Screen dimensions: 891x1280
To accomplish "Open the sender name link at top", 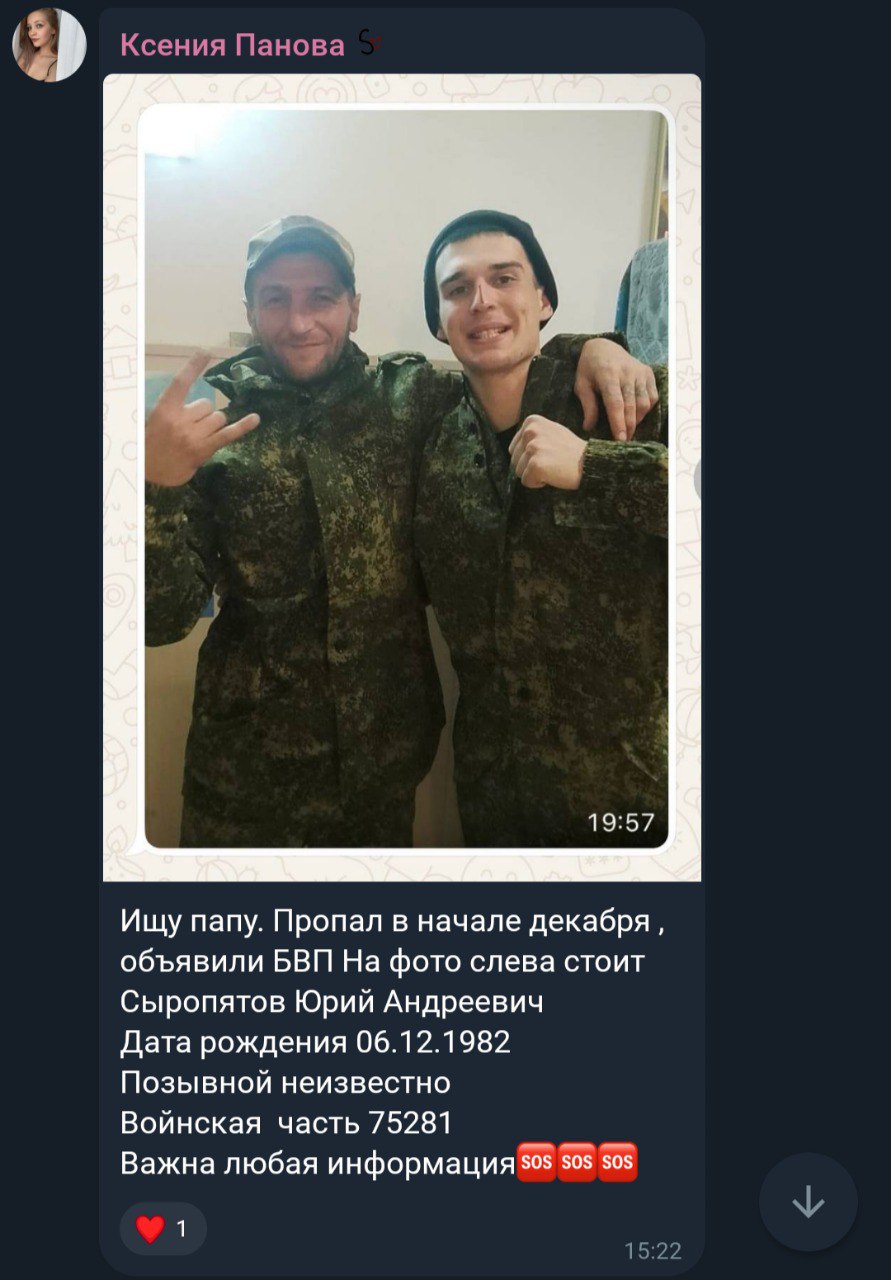I will coord(232,44).
